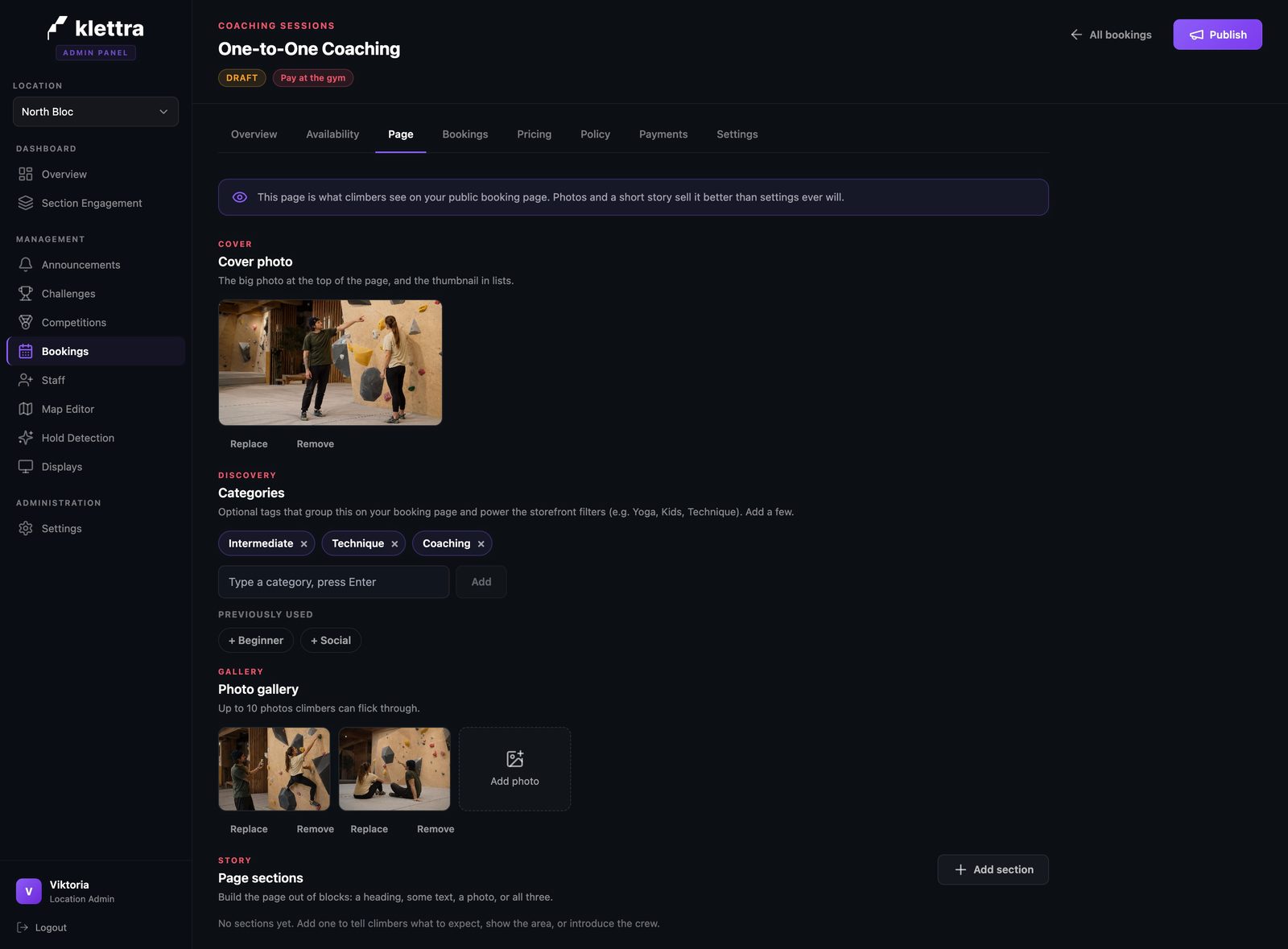Click the Hold Detection sparkle icon
Screen dimensions: 1288x949
click(x=26, y=438)
